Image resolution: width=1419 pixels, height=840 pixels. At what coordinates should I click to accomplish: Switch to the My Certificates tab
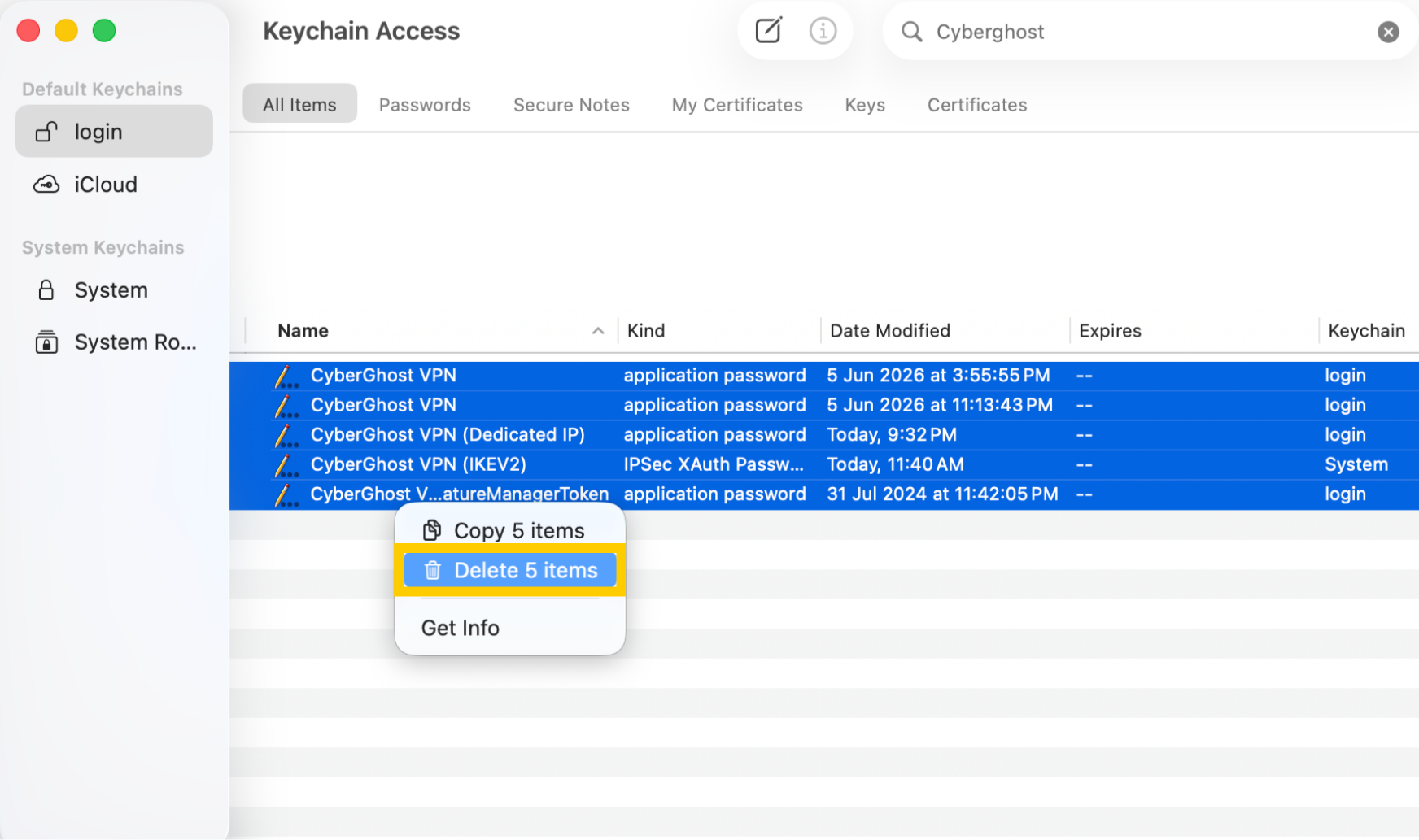click(x=737, y=105)
